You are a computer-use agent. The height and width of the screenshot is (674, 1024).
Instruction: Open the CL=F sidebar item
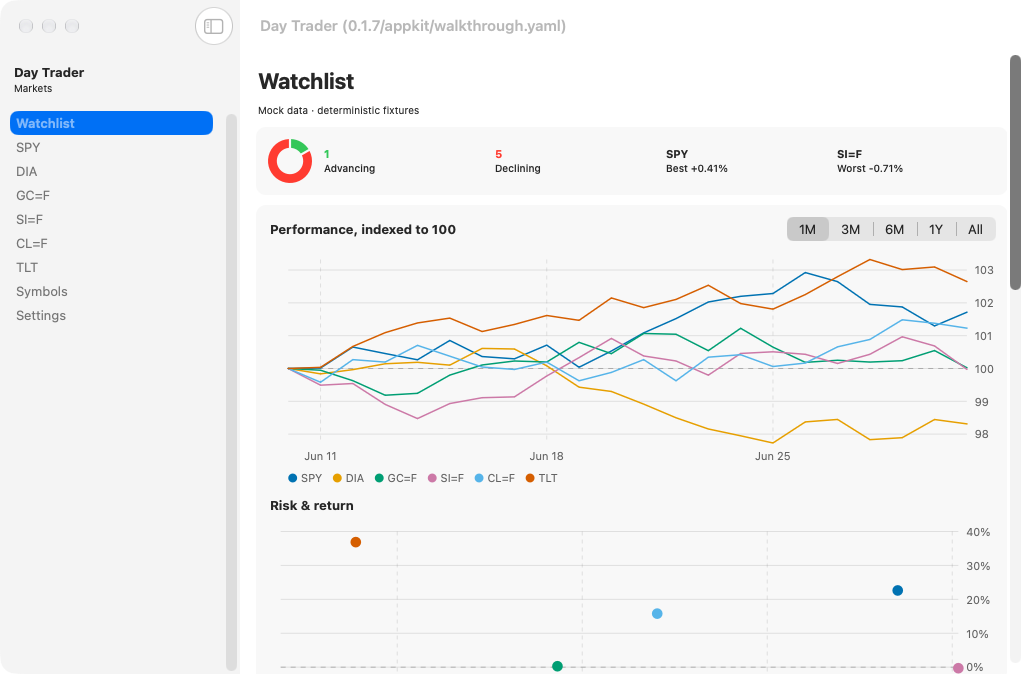tap(111, 244)
